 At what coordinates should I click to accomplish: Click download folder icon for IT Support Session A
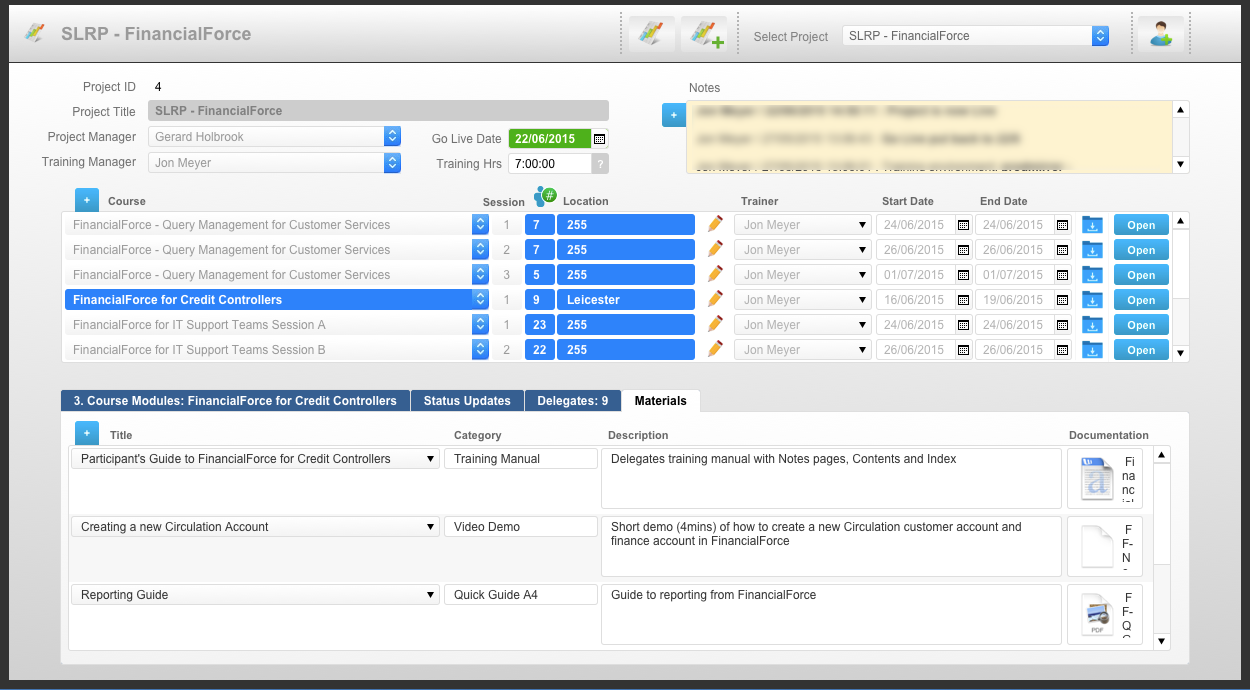click(1092, 325)
